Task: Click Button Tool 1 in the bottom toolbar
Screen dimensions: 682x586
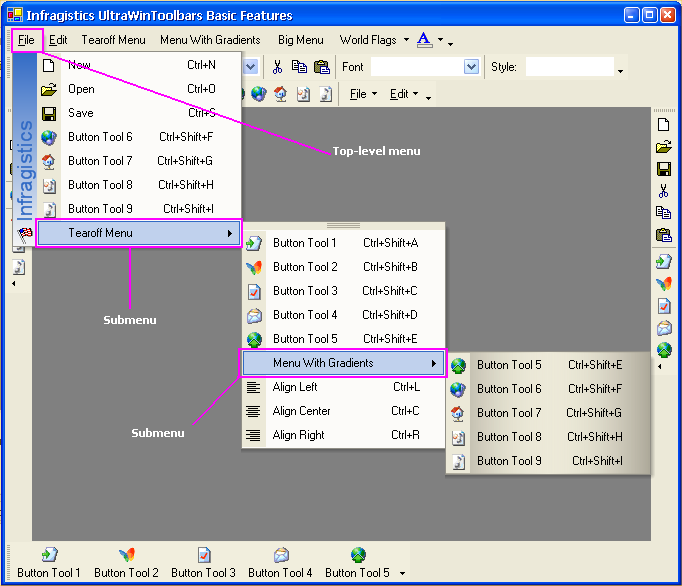Action: pos(49,563)
